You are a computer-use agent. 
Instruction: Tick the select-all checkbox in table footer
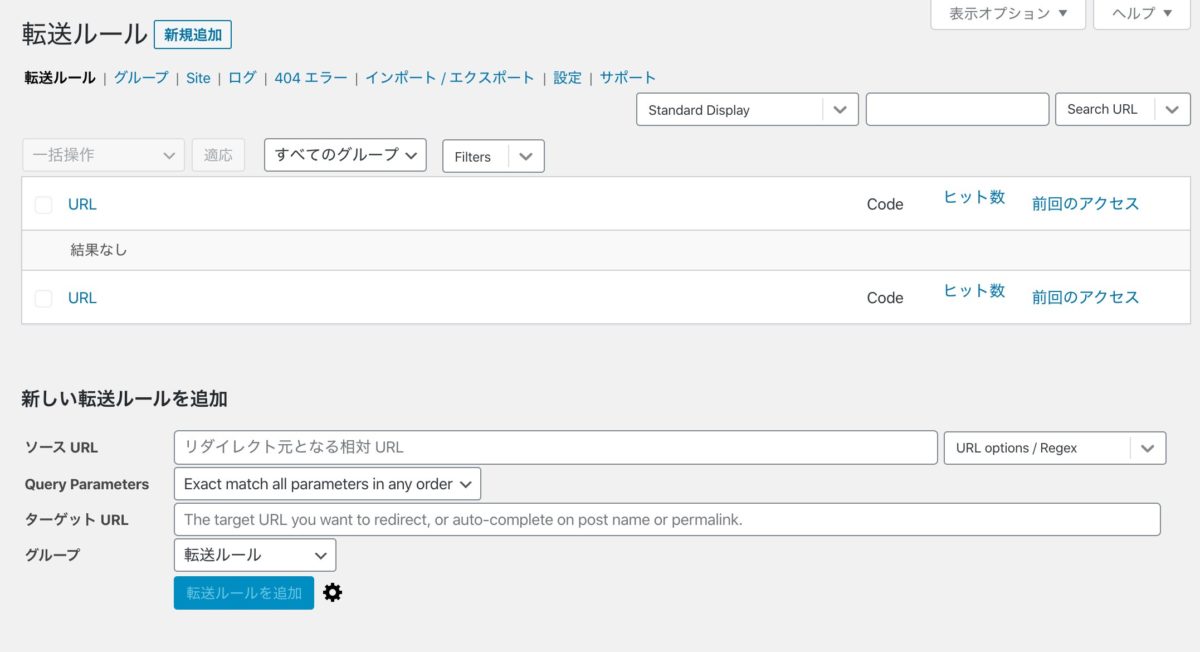(43, 298)
